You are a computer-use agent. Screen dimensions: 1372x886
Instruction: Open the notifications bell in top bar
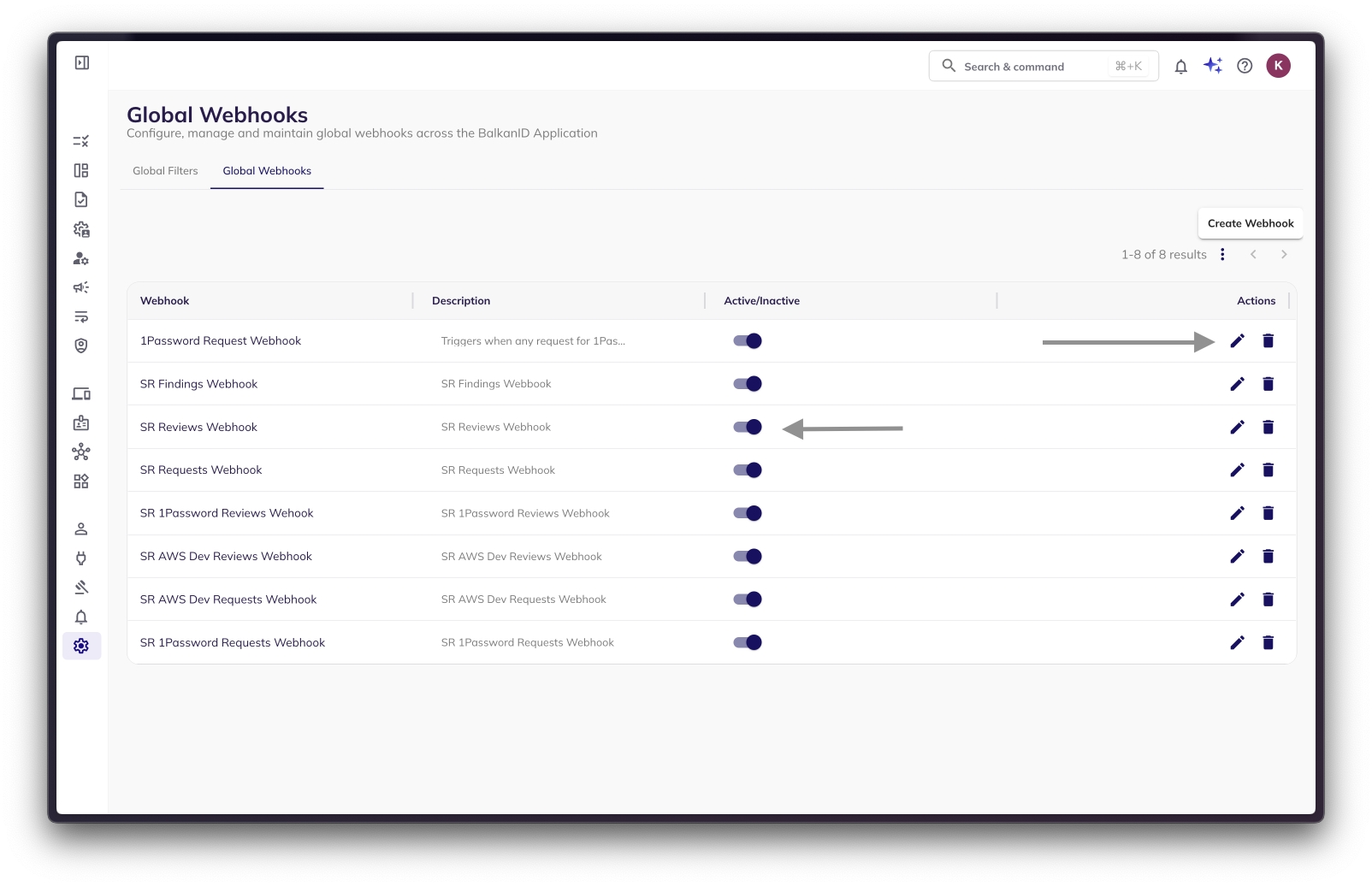[1180, 67]
